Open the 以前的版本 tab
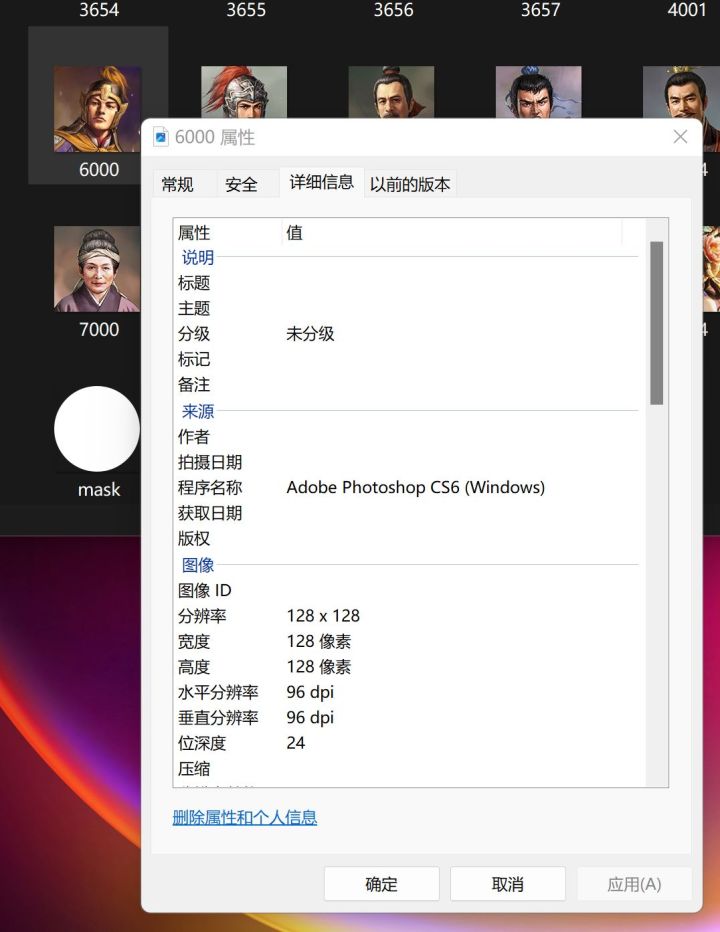The width and height of the screenshot is (720, 932). click(410, 184)
